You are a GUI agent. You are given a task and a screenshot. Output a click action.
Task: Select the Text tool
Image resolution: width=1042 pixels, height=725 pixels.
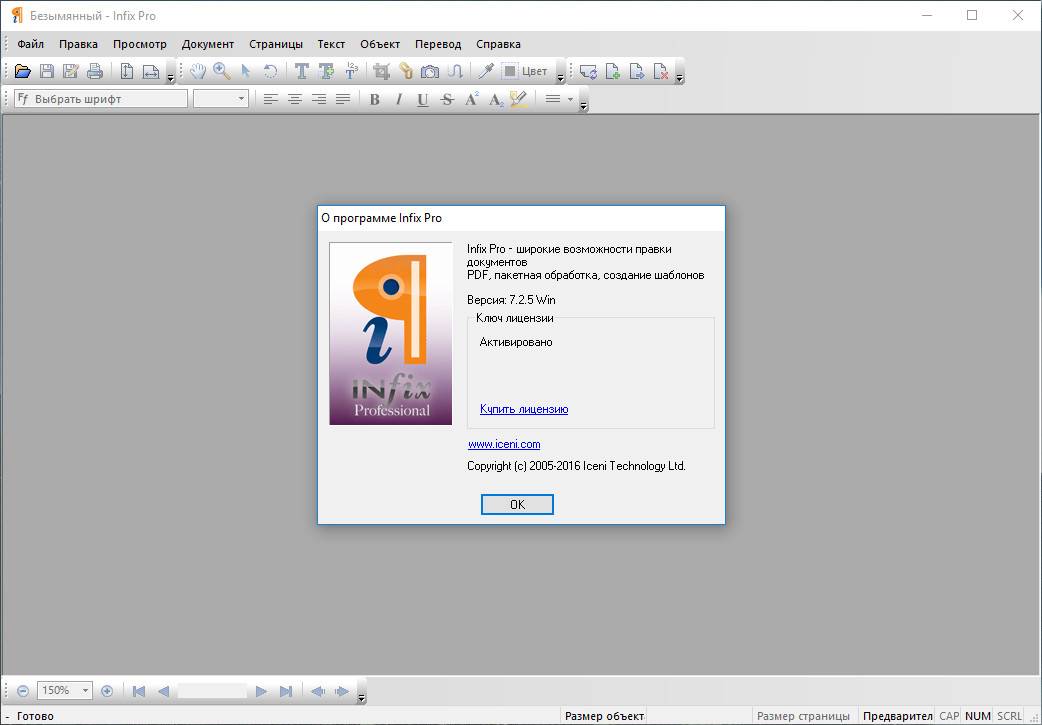[x=301, y=71]
